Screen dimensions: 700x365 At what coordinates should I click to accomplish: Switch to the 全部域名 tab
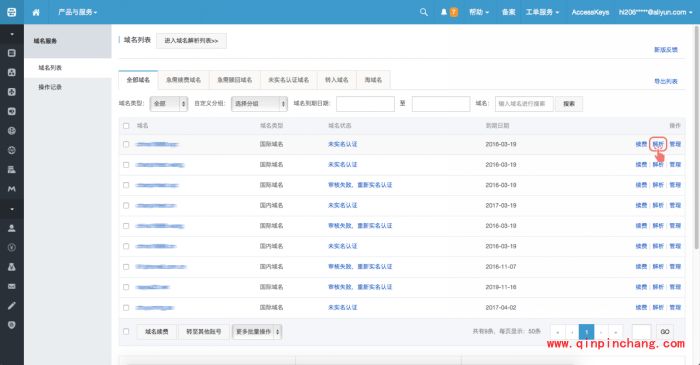click(138, 80)
